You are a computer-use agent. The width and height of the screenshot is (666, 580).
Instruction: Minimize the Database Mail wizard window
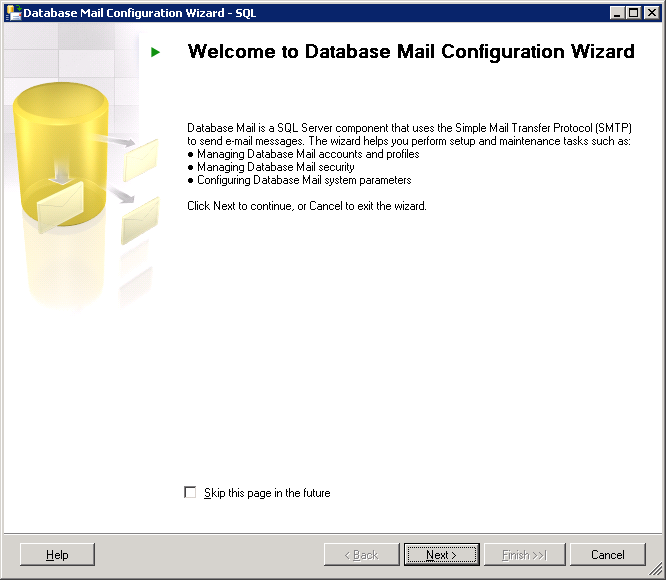(x=618, y=12)
